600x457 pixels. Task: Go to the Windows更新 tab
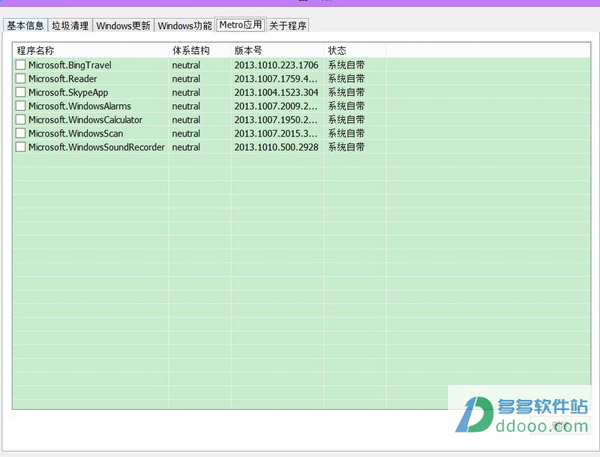coord(123,26)
